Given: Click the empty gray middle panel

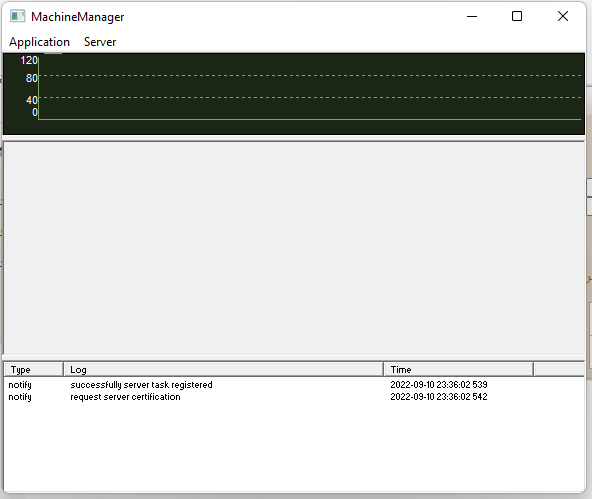Looking at the screenshot, I should click(294, 248).
